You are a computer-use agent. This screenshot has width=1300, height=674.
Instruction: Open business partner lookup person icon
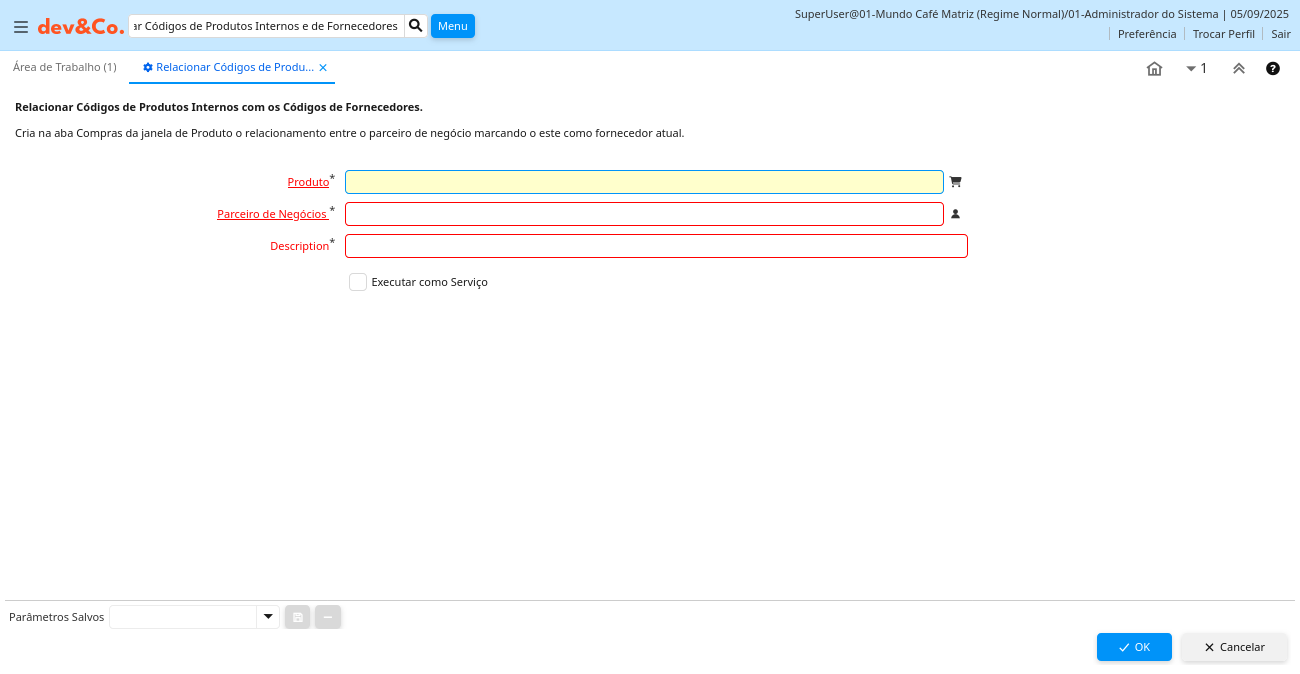(x=955, y=214)
